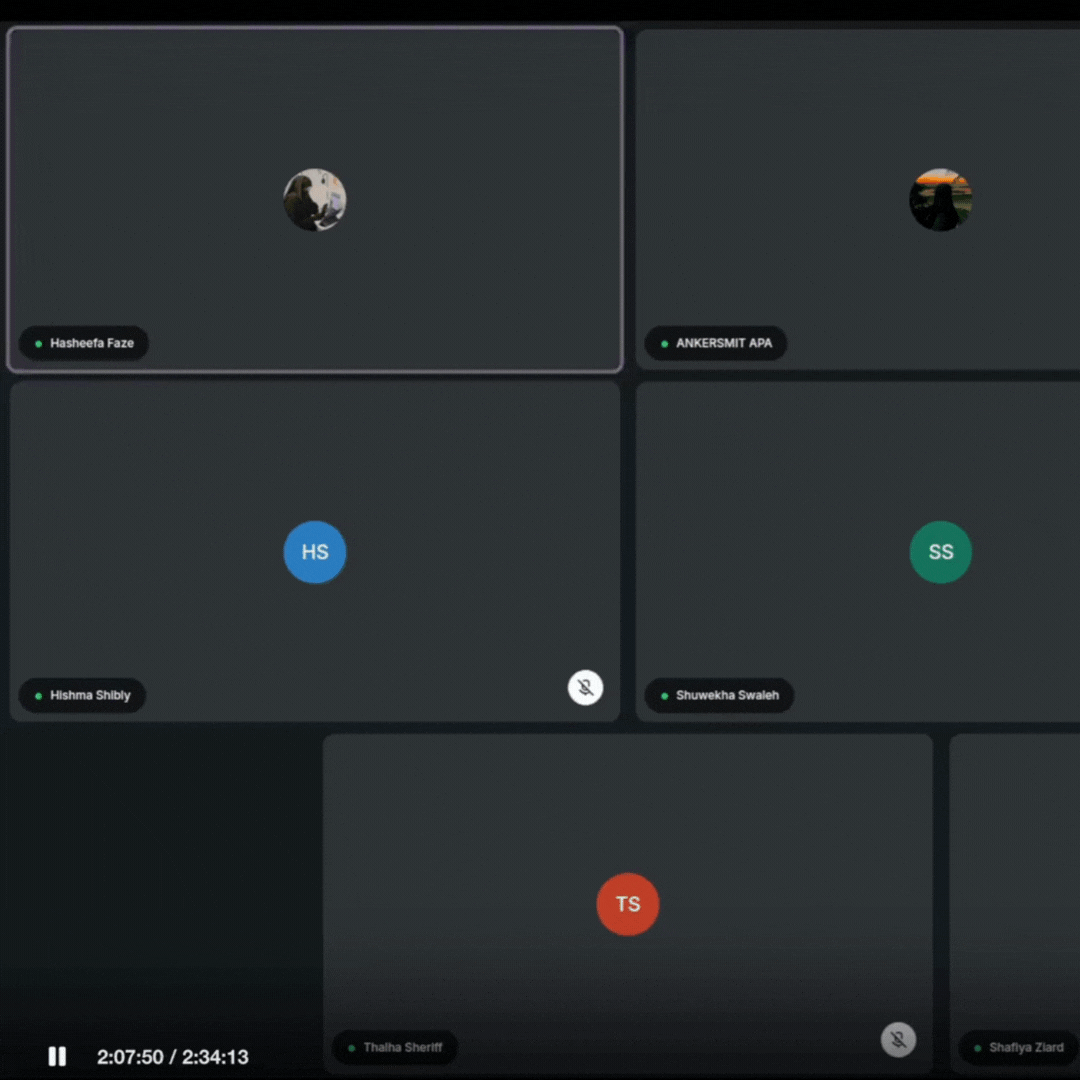Pause the meeting recording playback
This screenshot has height=1080, width=1080.
[57, 1056]
